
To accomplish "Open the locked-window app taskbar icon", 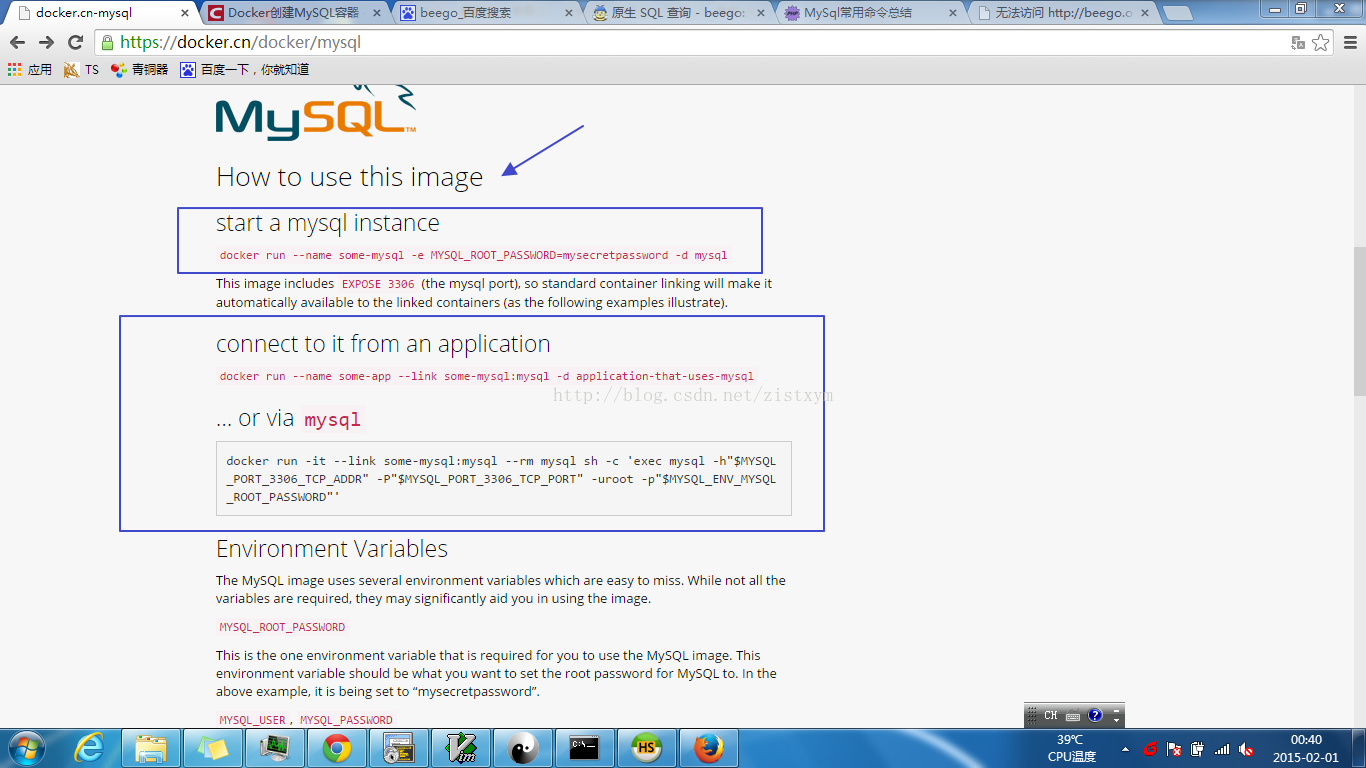I will pos(399,748).
